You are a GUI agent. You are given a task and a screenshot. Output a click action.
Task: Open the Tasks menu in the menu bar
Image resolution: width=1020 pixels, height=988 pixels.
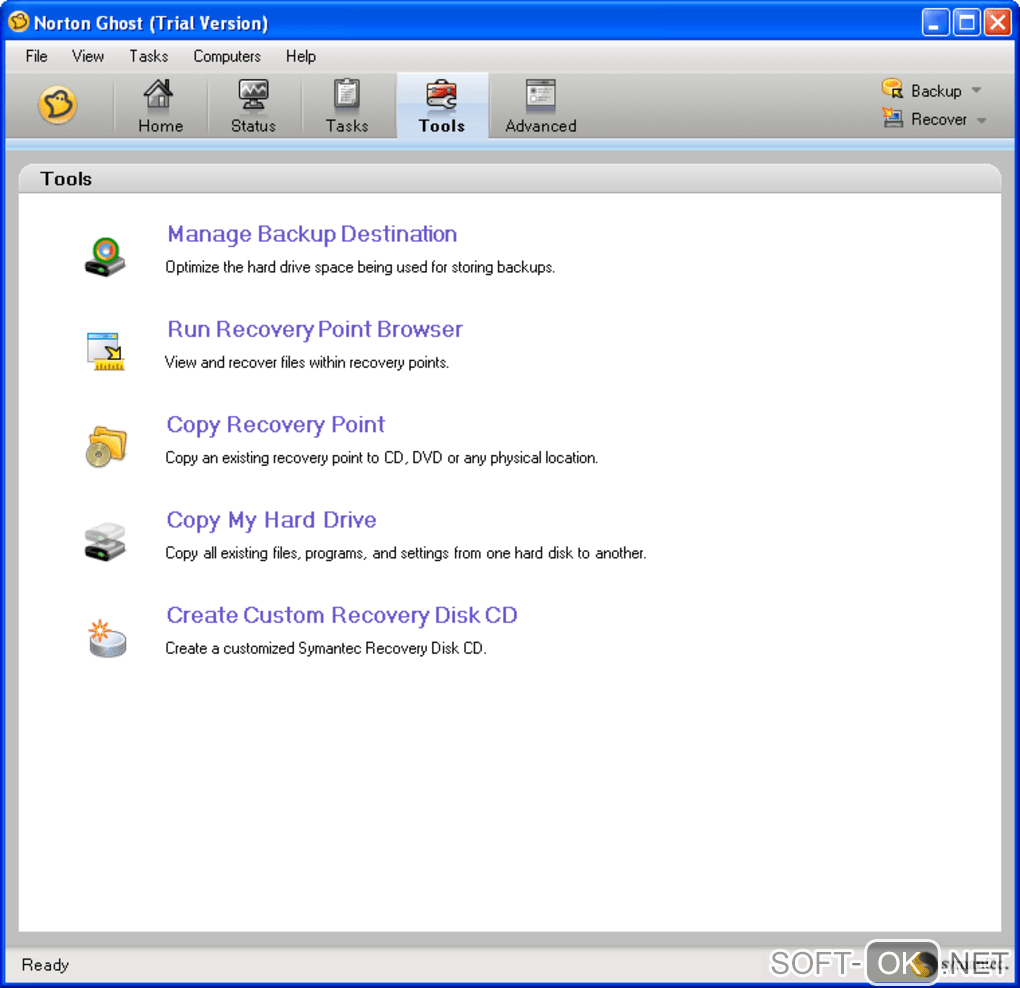(x=149, y=57)
